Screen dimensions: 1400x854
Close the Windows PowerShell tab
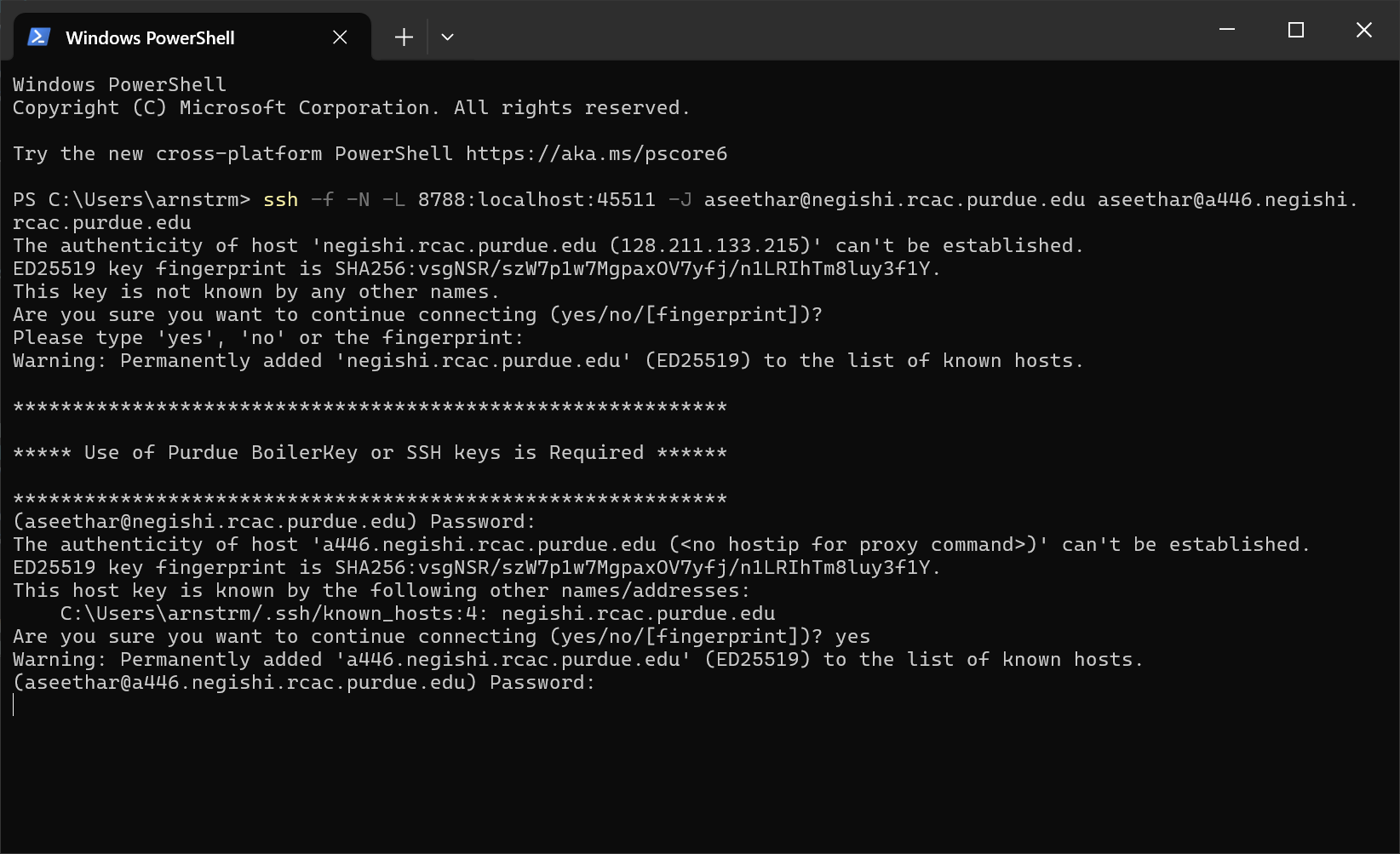pyautogui.click(x=340, y=37)
